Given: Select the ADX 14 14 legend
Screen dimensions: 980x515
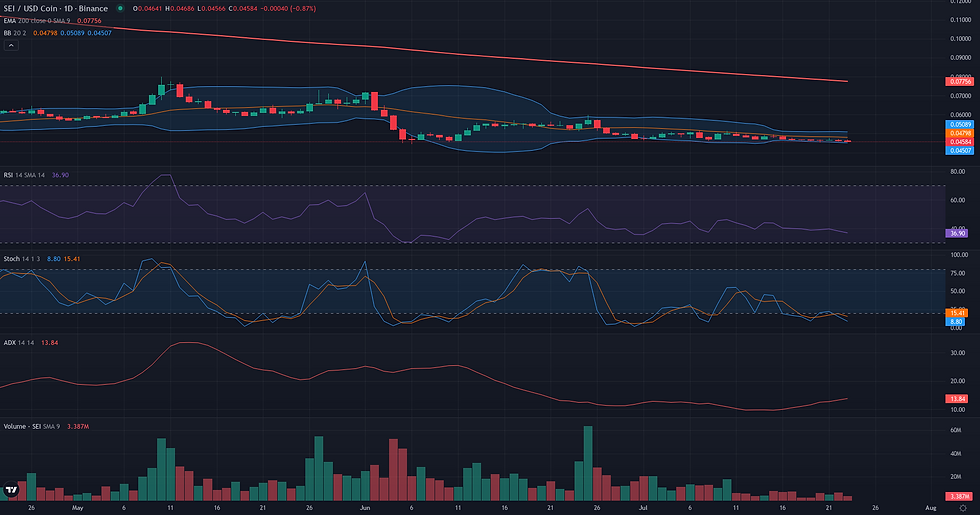Looking at the screenshot, I should pyautogui.click(x=19, y=342).
